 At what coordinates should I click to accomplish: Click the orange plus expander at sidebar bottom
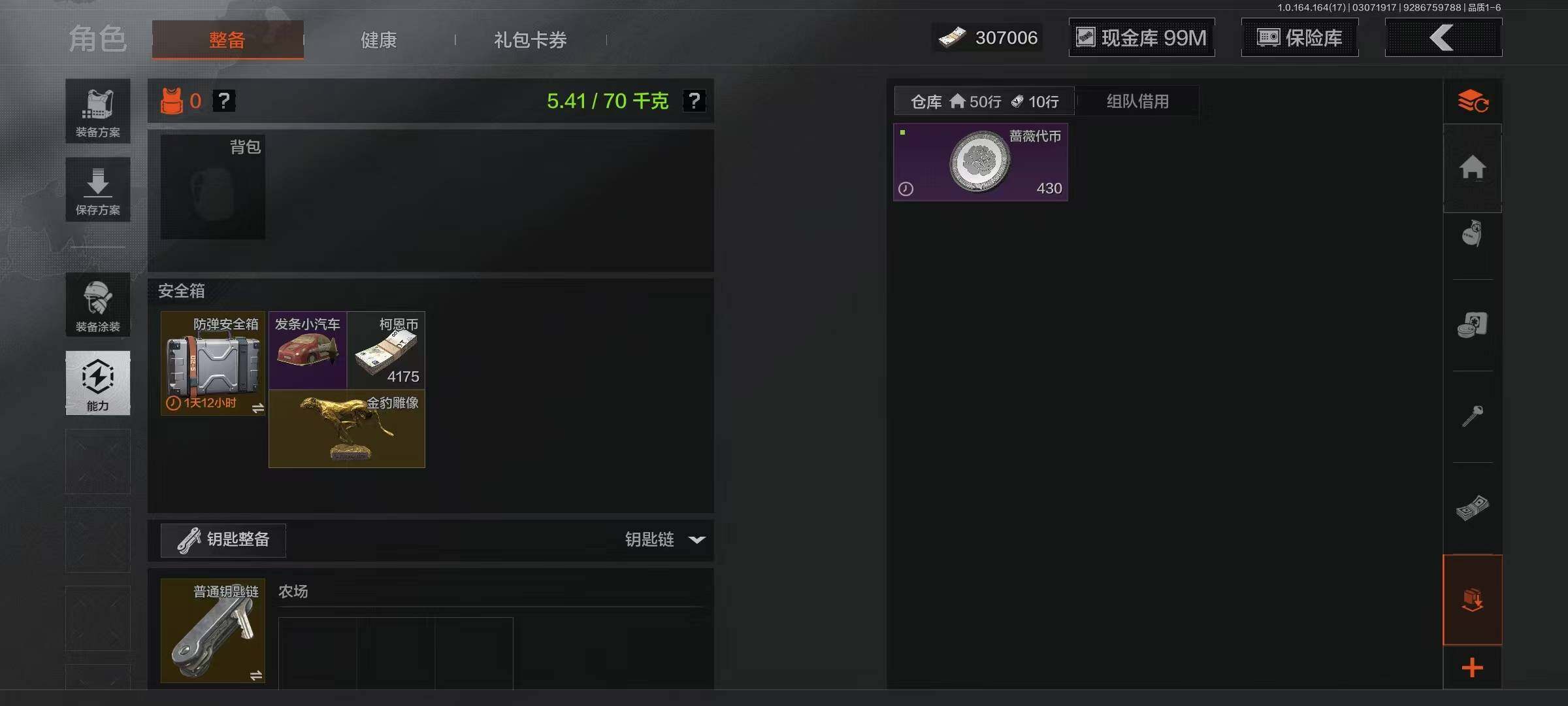pyautogui.click(x=1473, y=668)
